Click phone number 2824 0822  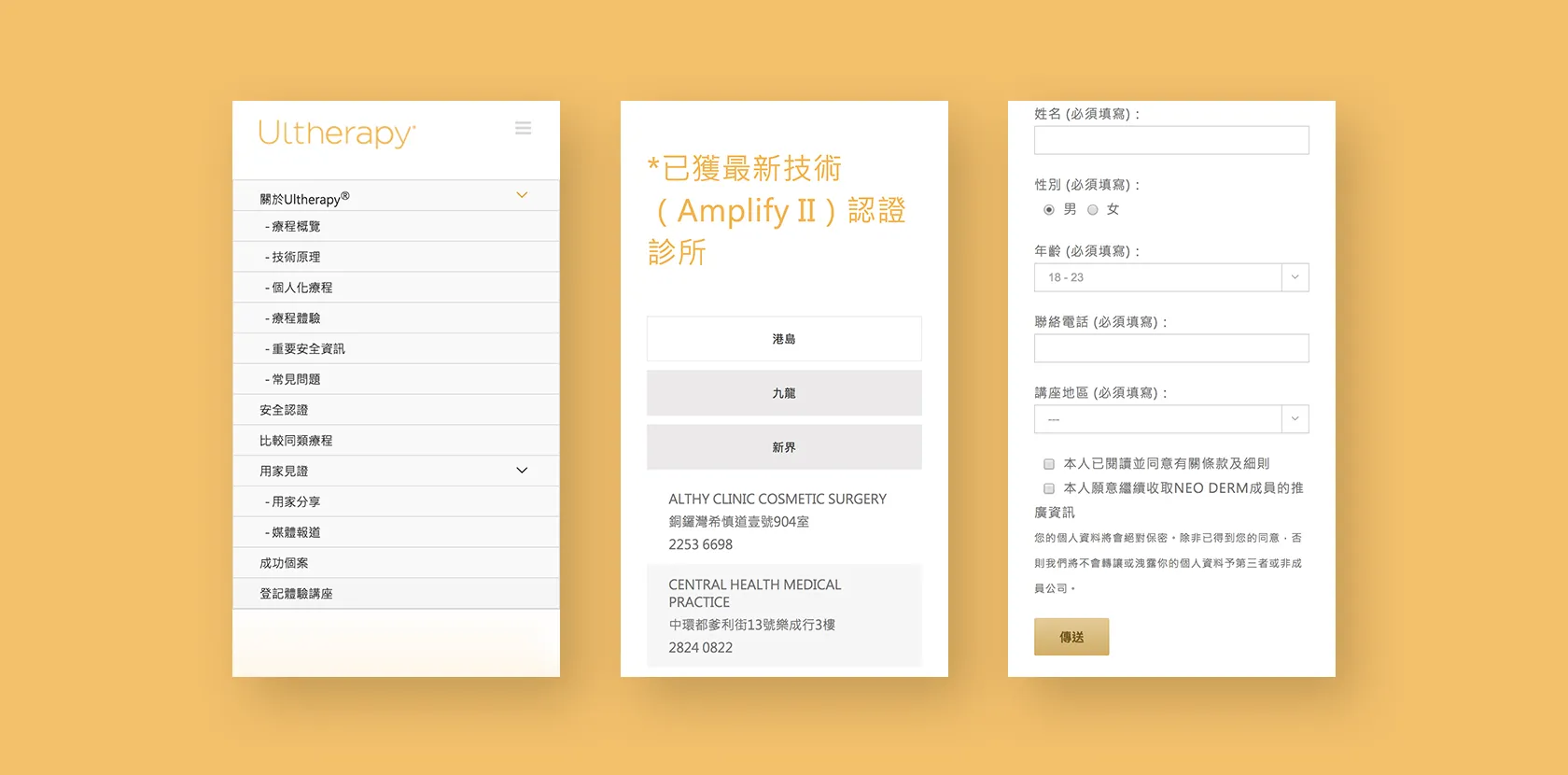[700, 647]
